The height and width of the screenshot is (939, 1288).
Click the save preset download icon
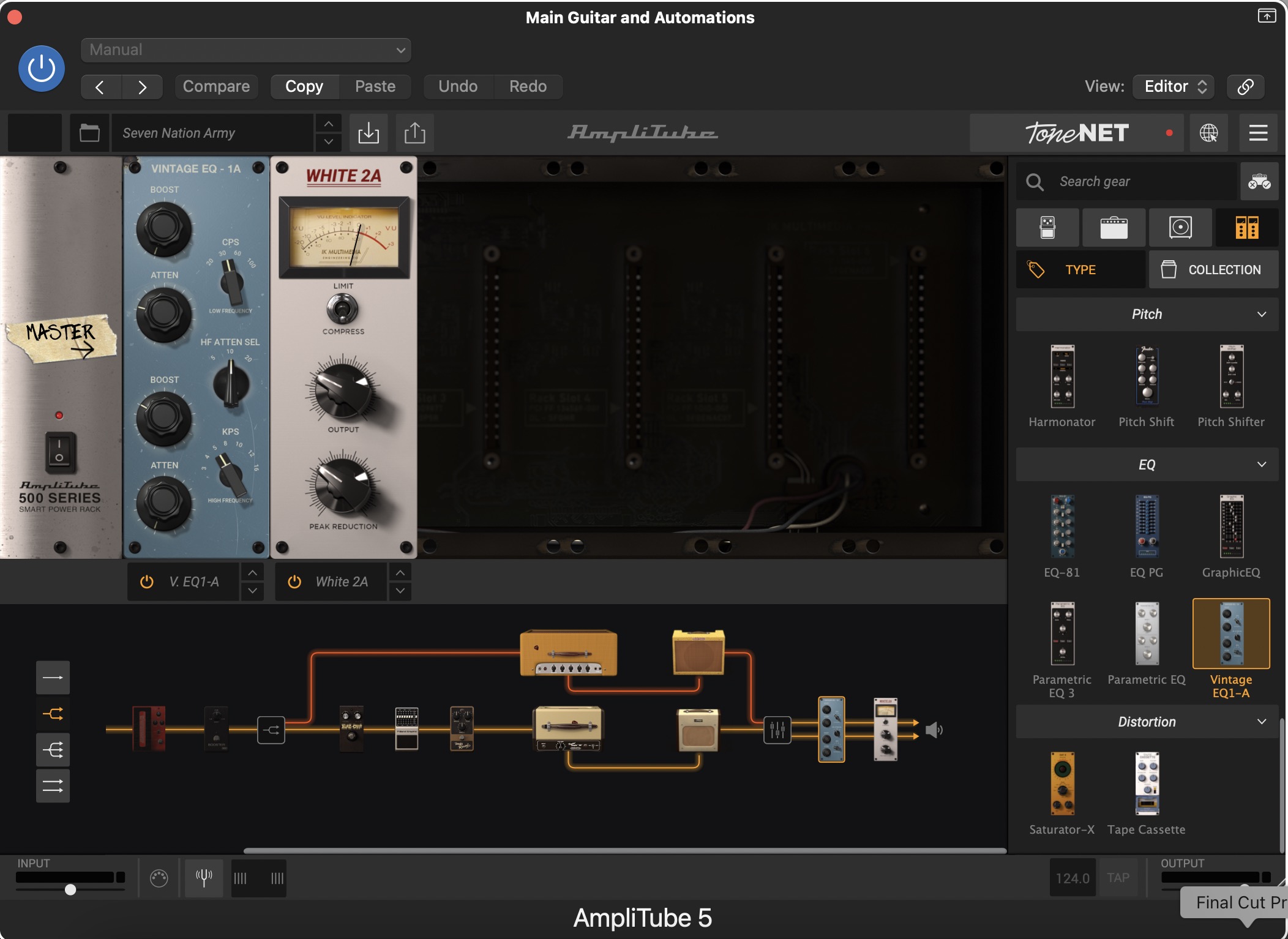pos(369,133)
